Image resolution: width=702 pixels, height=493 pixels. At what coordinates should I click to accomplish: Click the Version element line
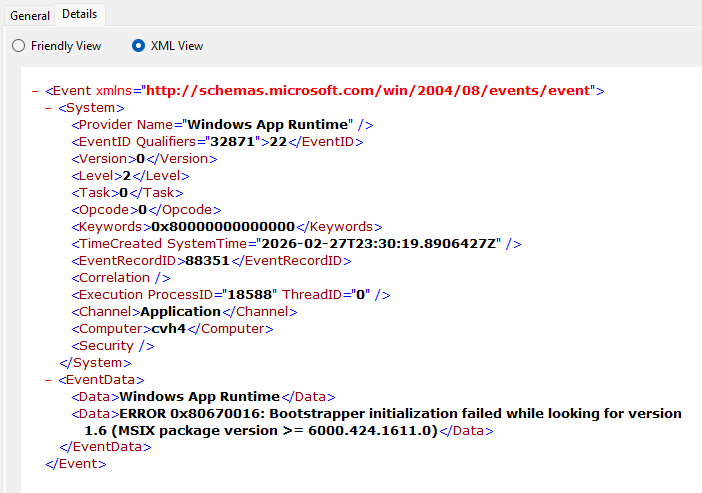coord(144,159)
